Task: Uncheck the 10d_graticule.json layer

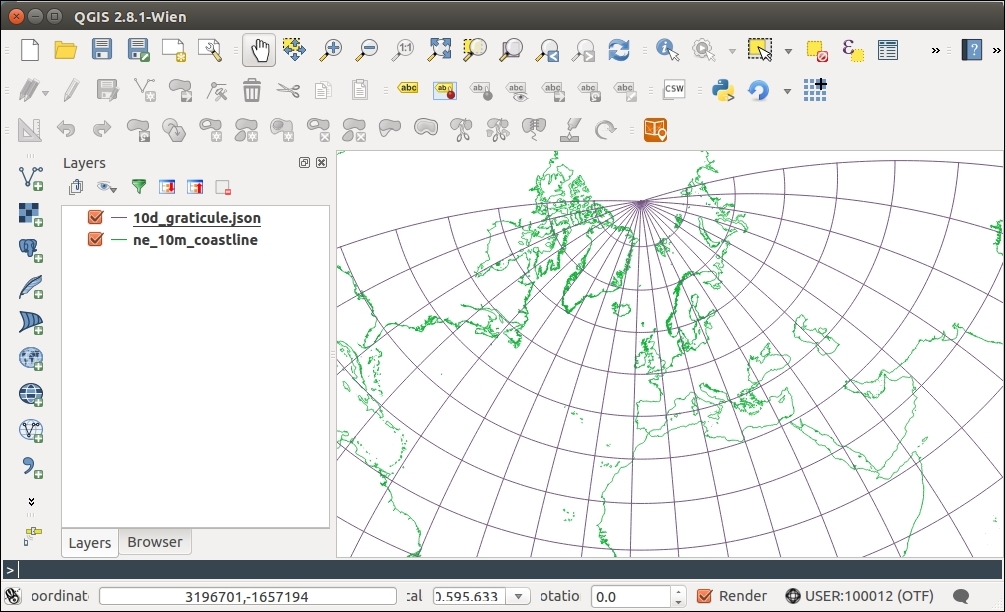Action: 96,217
